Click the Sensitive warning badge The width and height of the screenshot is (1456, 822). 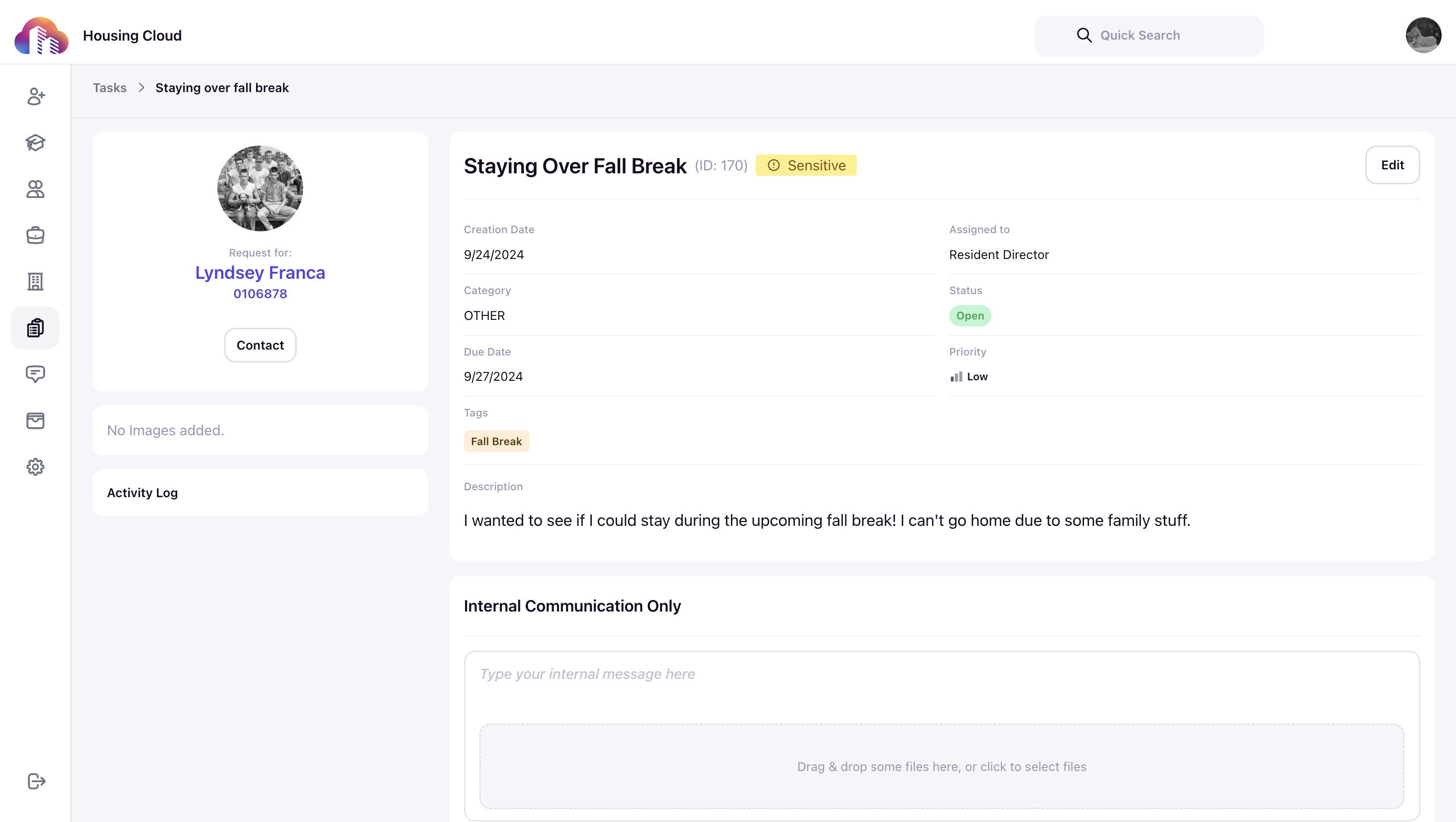click(806, 165)
